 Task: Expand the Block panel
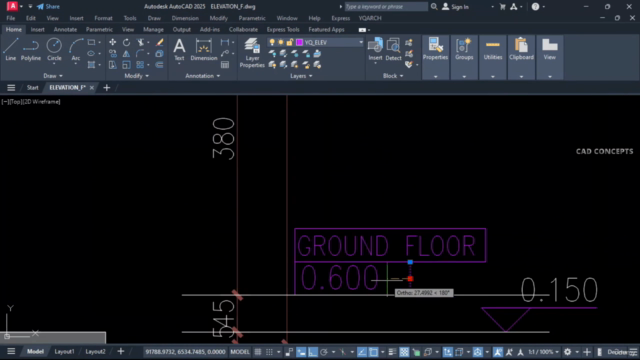(x=393, y=76)
